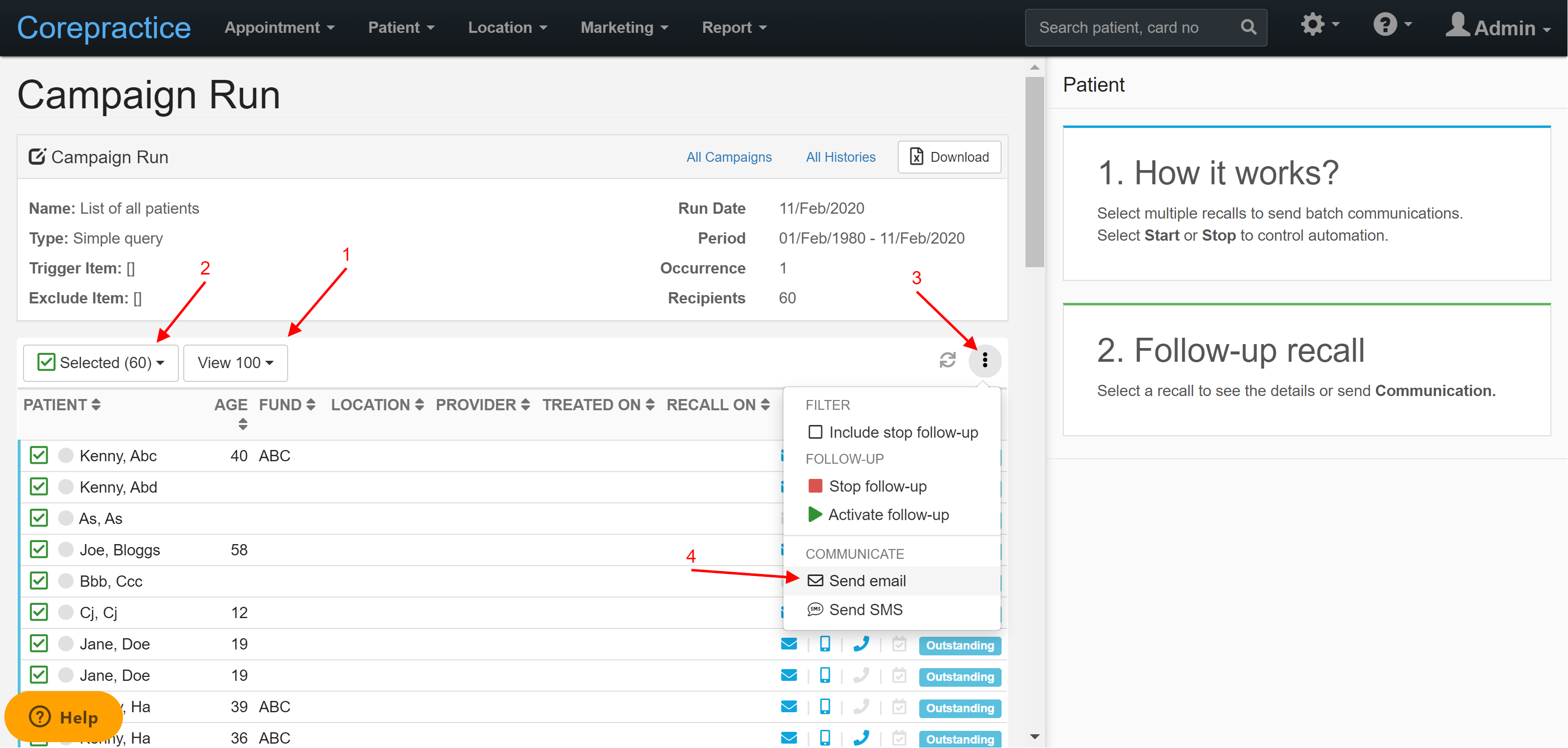1568x748 pixels.
Task: Click email icon for second Jane, Doe
Action: (789, 675)
